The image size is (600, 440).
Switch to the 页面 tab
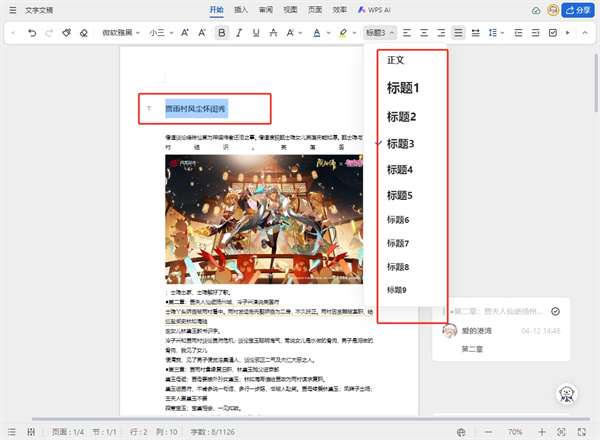click(x=315, y=10)
